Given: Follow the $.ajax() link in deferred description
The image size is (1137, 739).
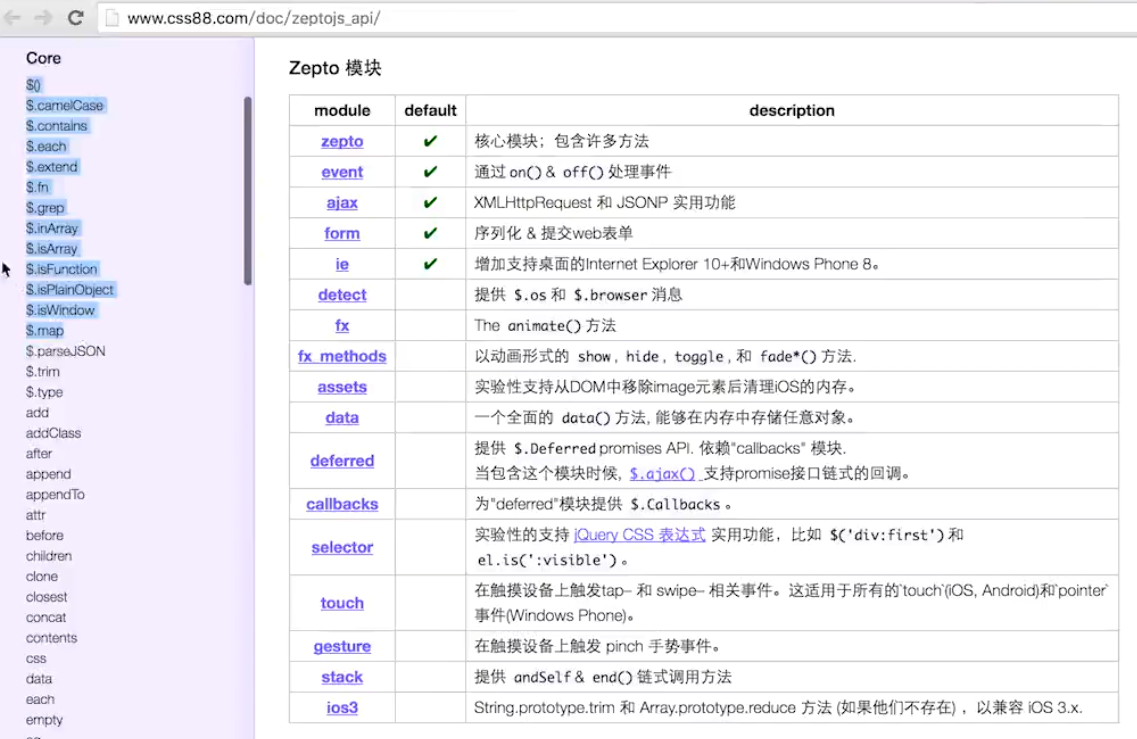Looking at the screenshot, I should click(662, 474).
